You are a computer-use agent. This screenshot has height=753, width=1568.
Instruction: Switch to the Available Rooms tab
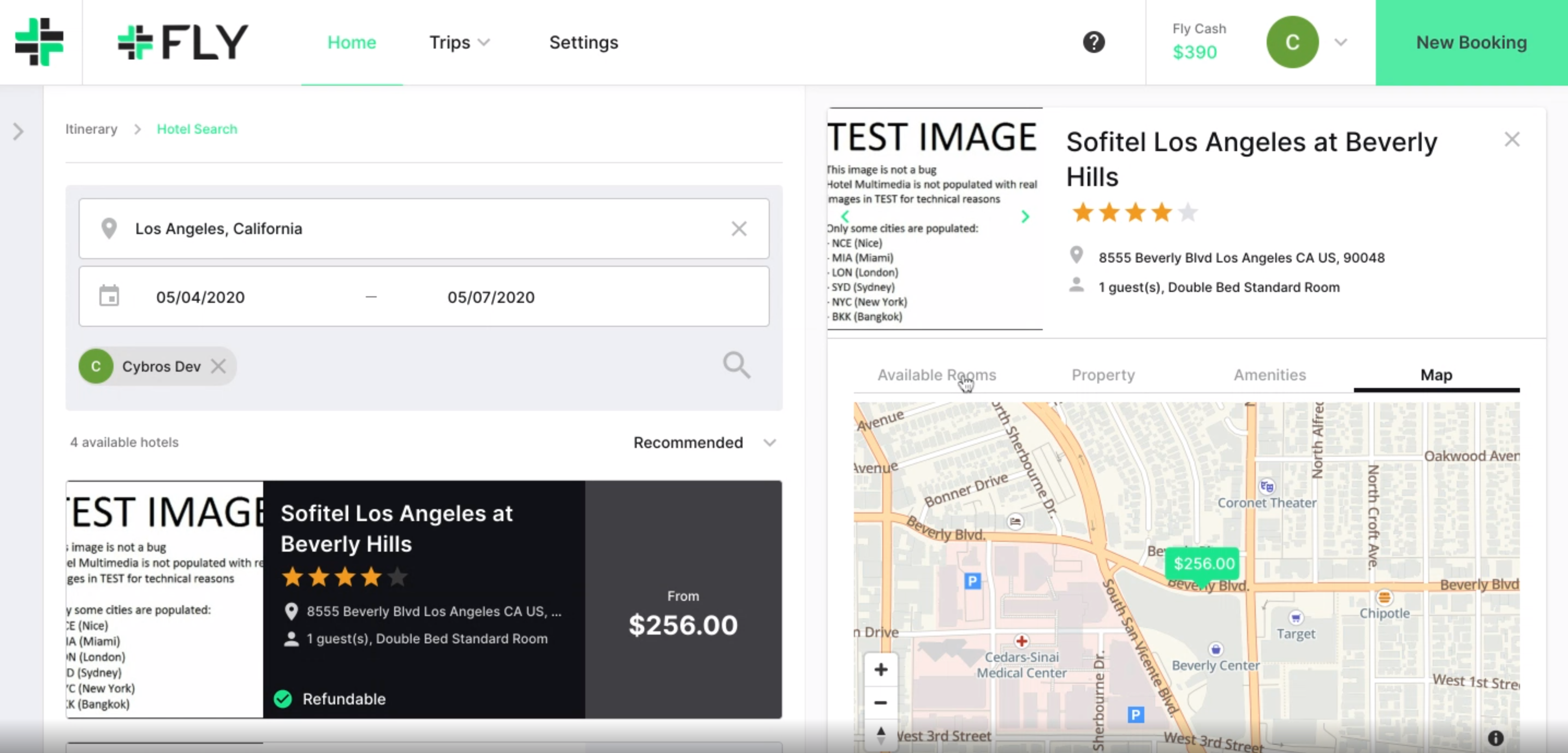(936, 375)
